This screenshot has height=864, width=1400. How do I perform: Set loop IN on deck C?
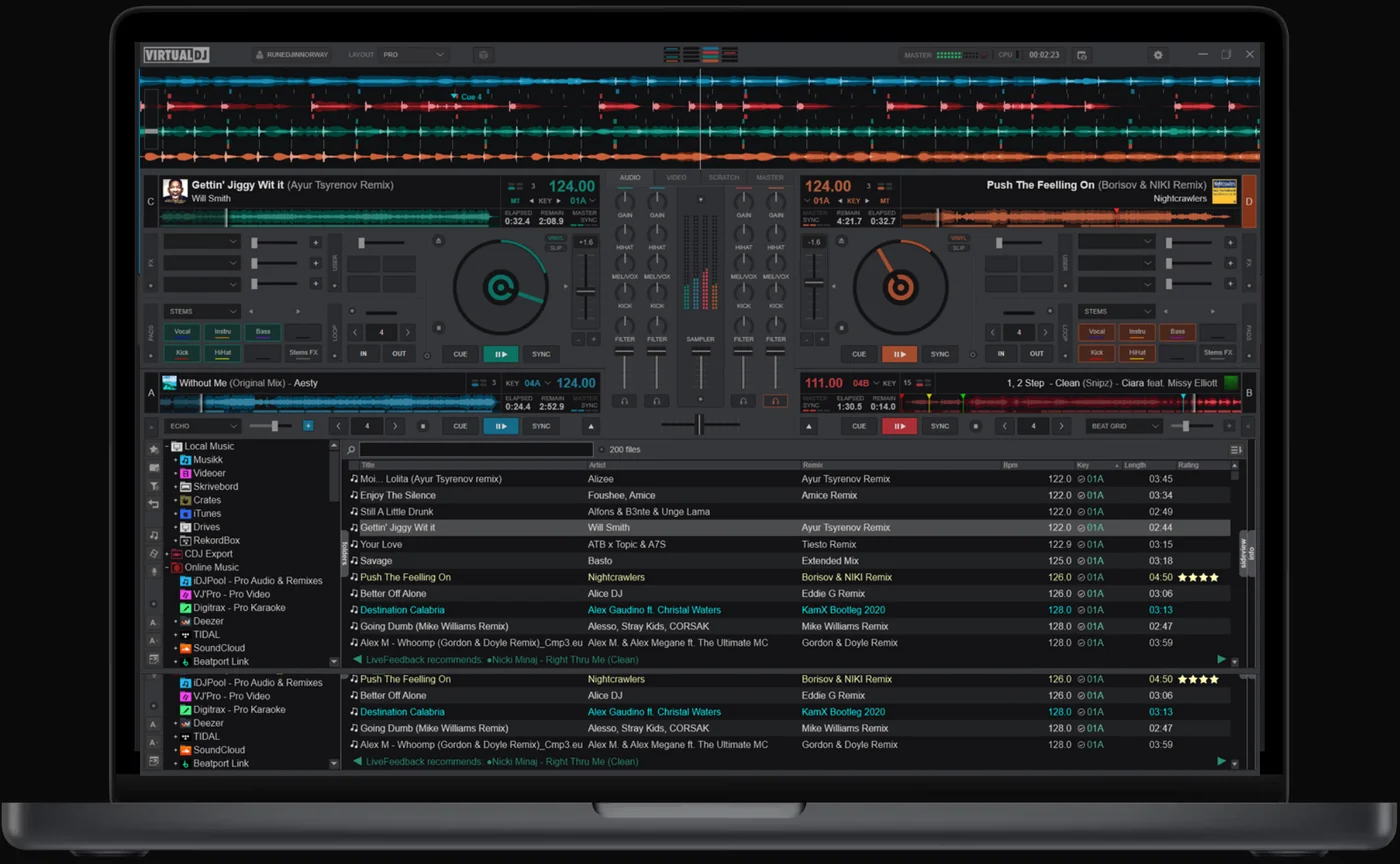(x=364, y=354)
